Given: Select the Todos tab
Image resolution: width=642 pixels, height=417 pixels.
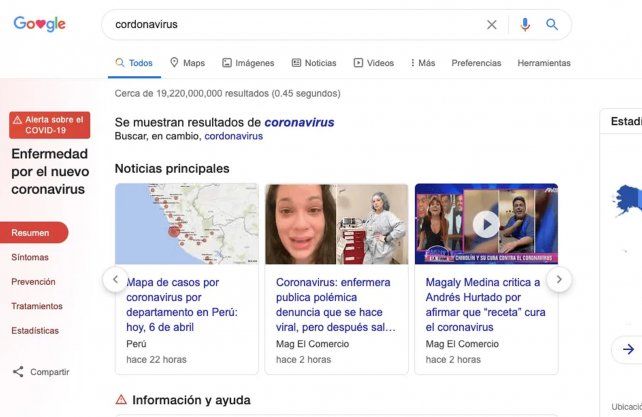Looking at the screenshot, I should (134, 63).
